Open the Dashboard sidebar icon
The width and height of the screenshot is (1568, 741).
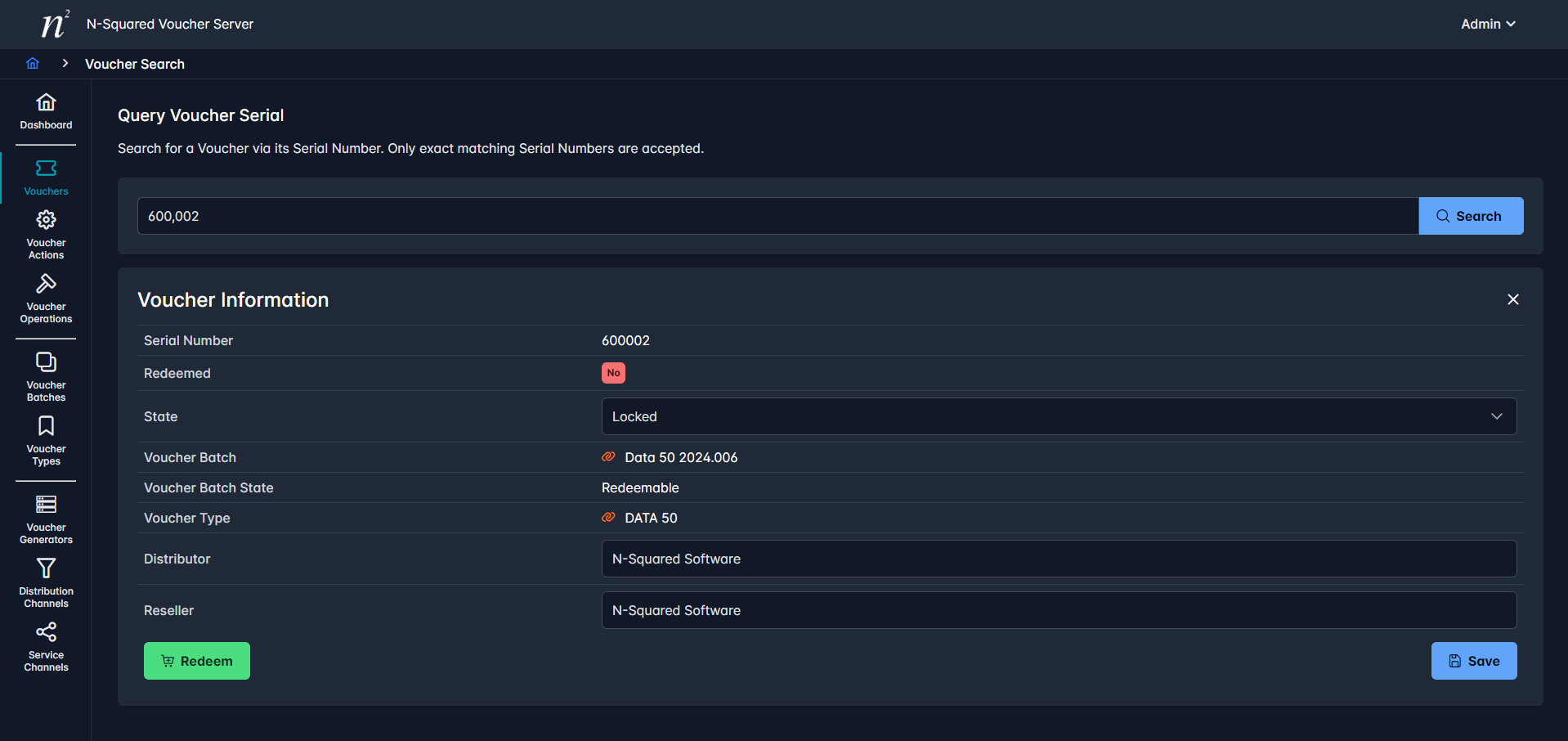click(46, 103)
